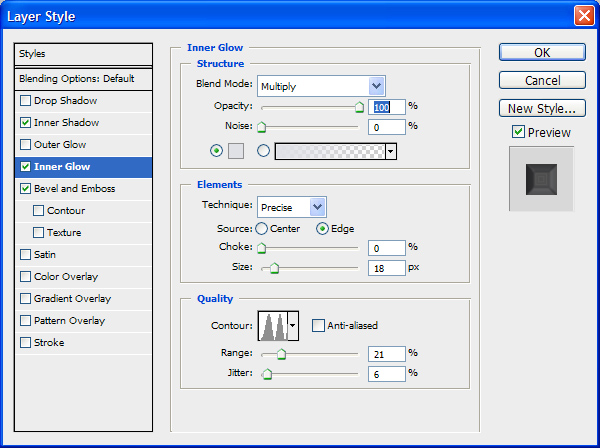Close the Layer Style dialog
The image size is (600, 448).
[583, 15]
